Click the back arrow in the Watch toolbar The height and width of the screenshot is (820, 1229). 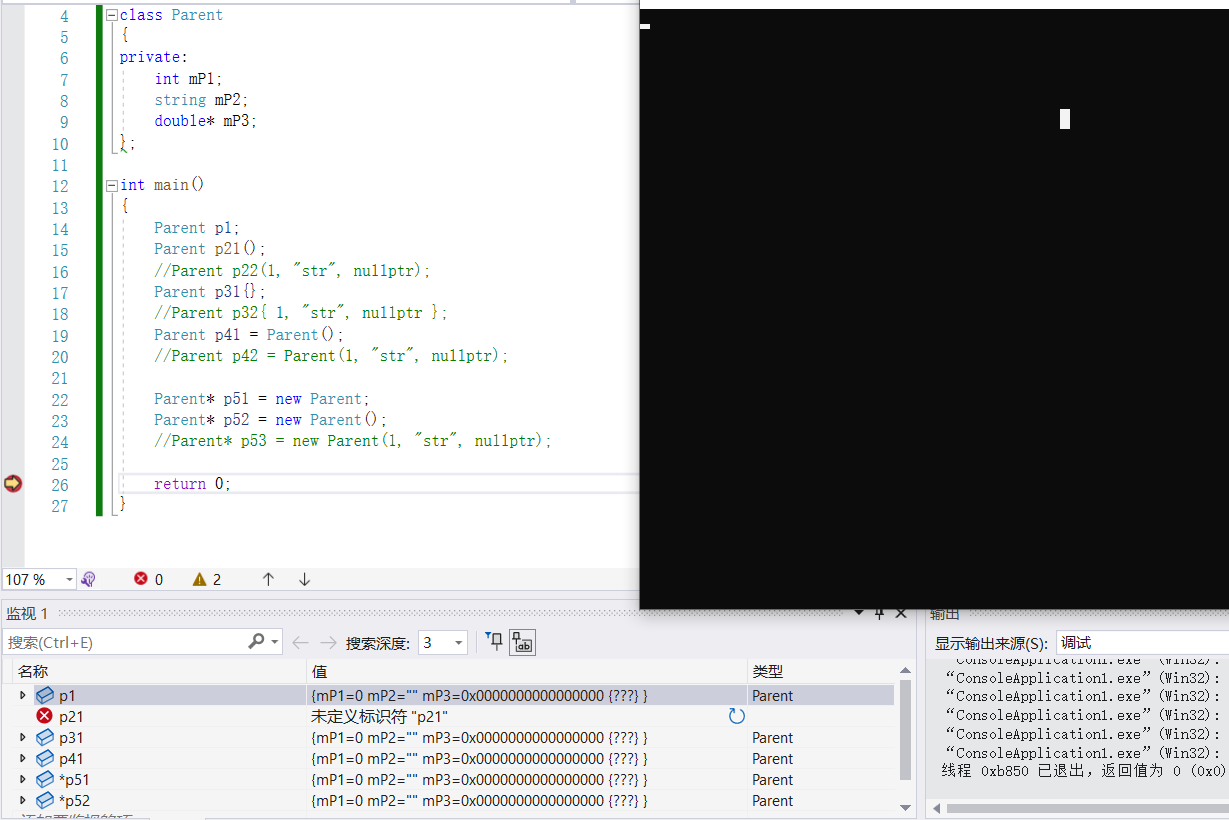(299, 641)
